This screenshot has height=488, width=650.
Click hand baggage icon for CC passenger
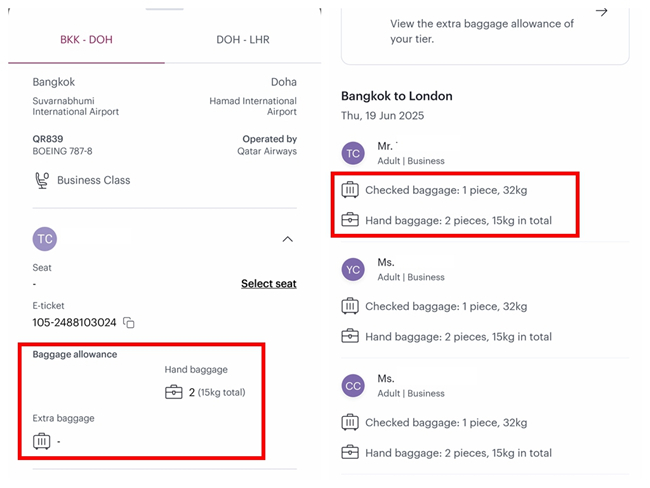pyautogui.click(x=350, y=453)
